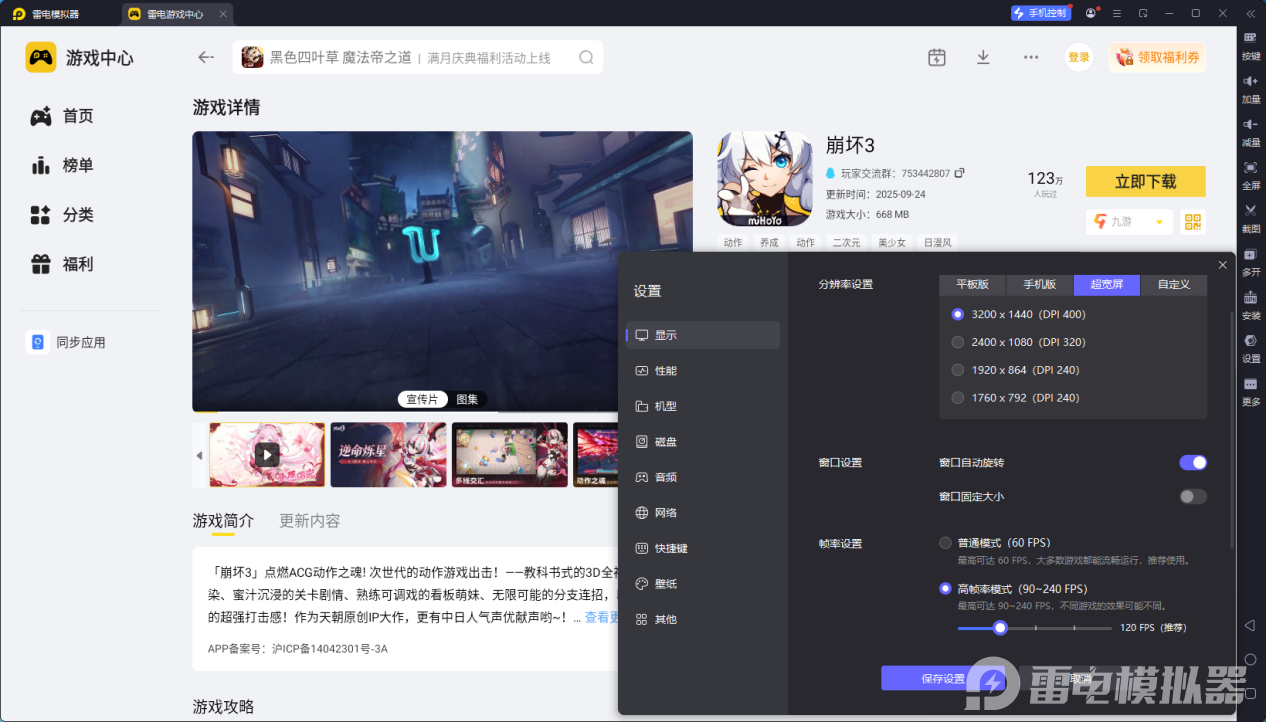
Task: Switch emulator to fullscreen via 全屏 icon
Action: coord(1251,173)
